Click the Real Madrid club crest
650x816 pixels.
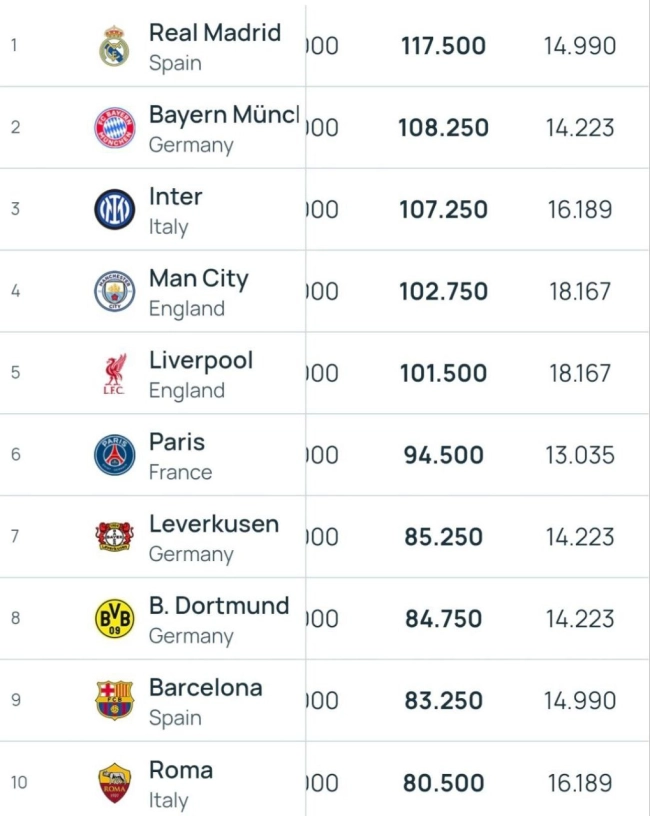(114, 46)
